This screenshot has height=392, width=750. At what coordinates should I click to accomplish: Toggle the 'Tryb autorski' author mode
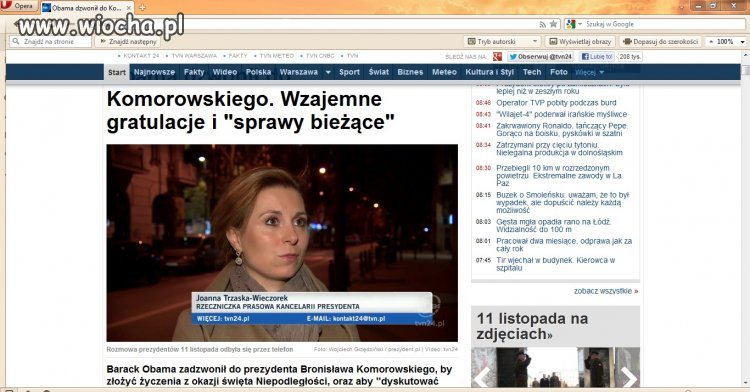point(496,42)
